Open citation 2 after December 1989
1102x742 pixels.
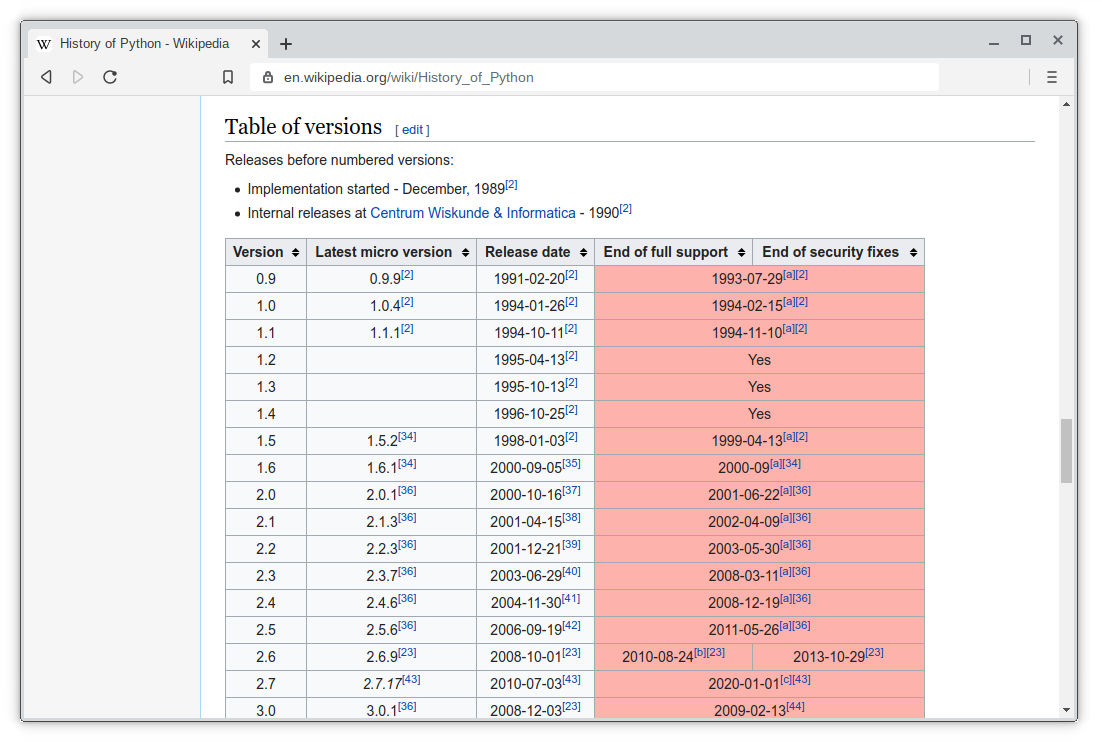coord(511,183)
